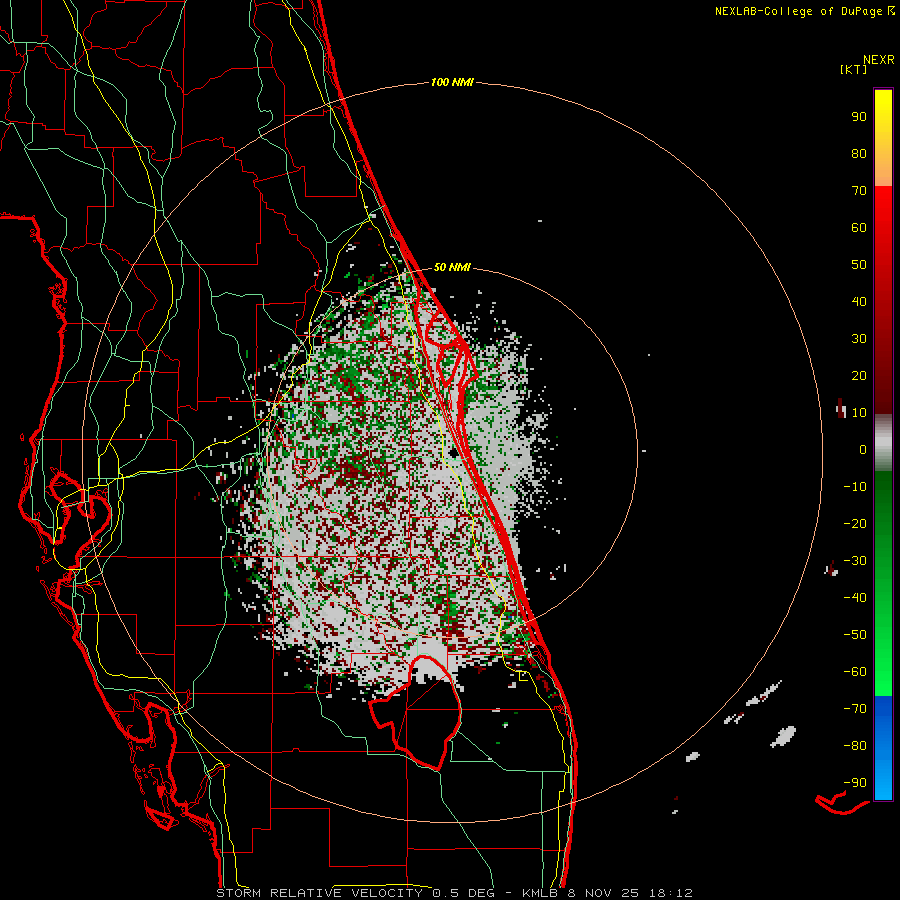This screenshot has height=900, width=900.
Task: Click the 30 value on the velocity scale
Action: [859, 339]
